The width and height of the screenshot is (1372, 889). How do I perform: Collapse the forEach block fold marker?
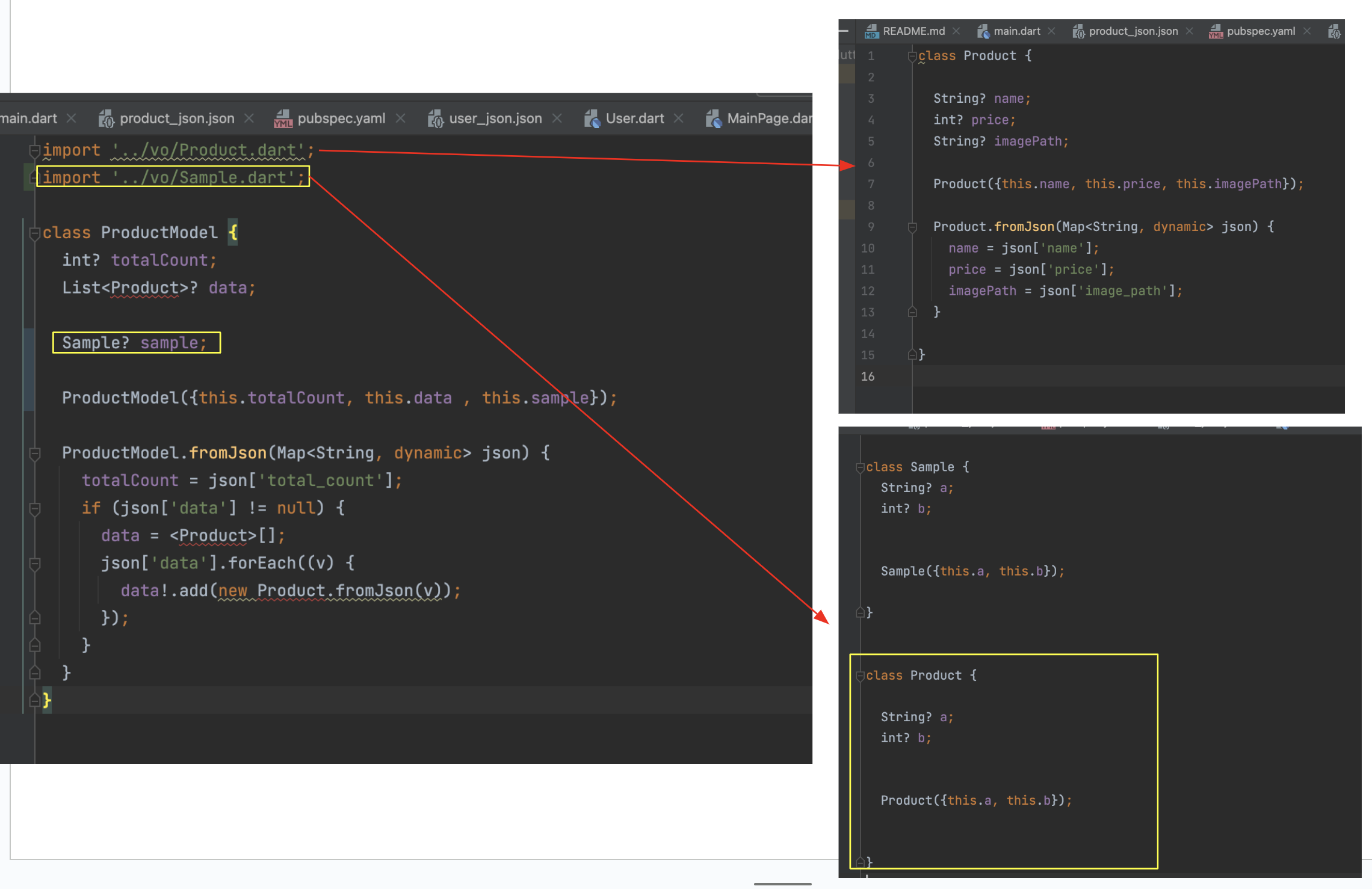[x=34, y=564]
